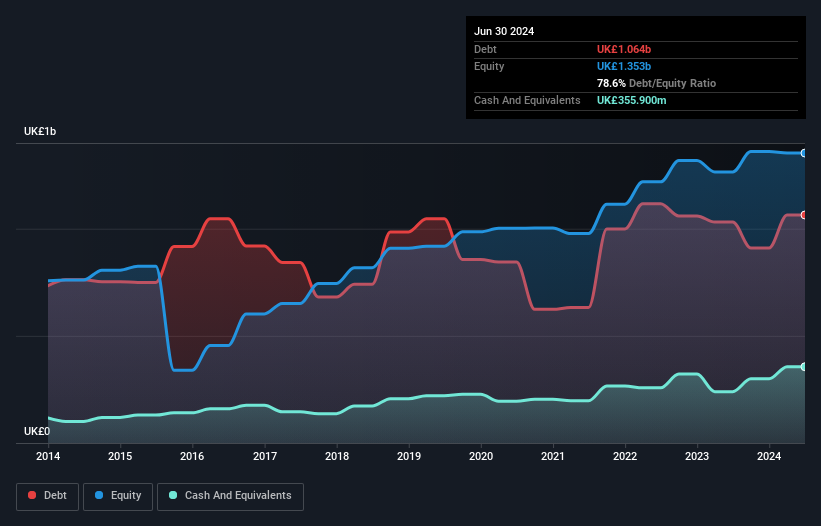
Task: Click the UK£1.353b equity value
Action: point(624,66)
